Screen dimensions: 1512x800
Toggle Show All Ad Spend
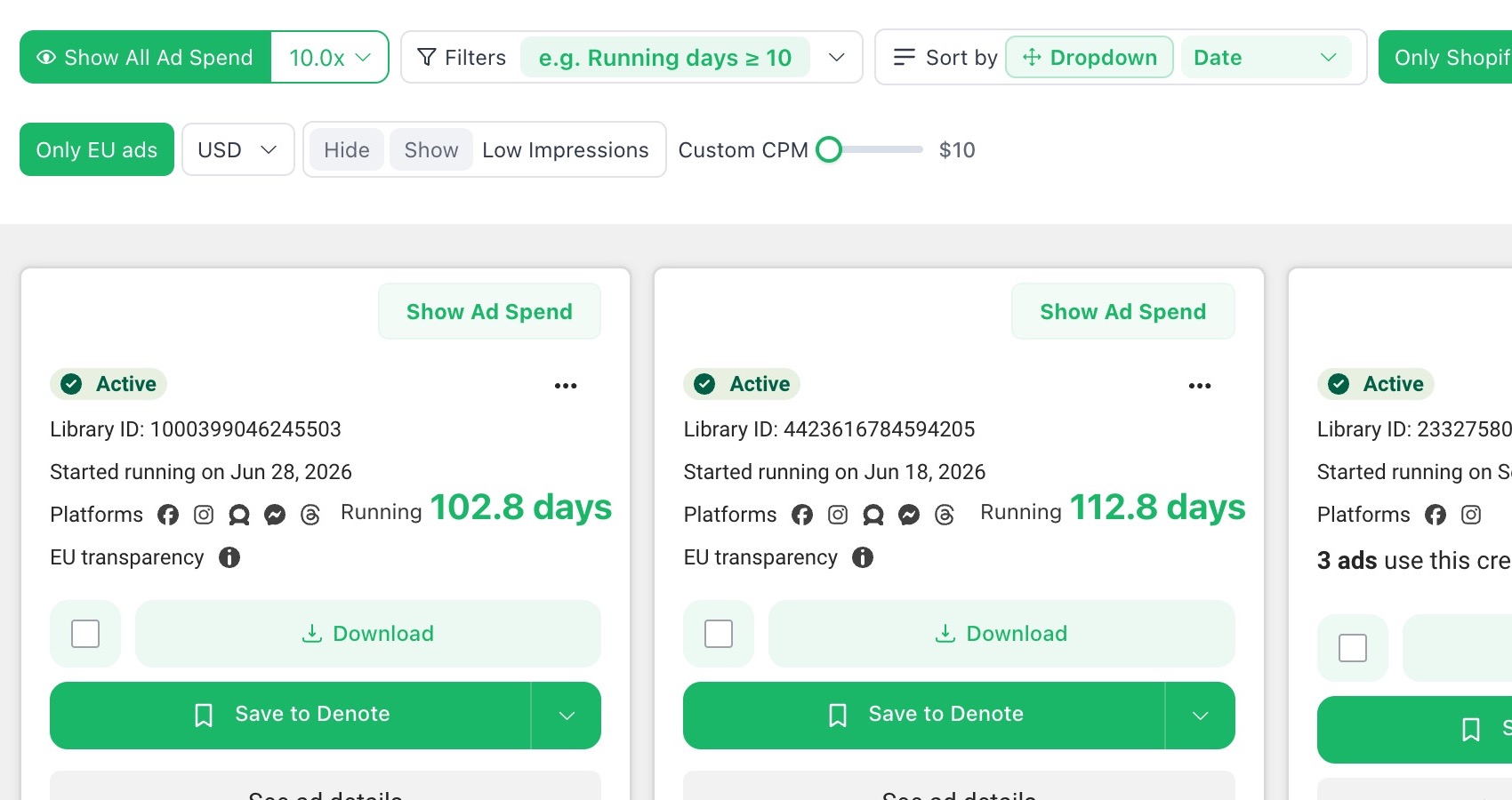click(x=146, y=58)
